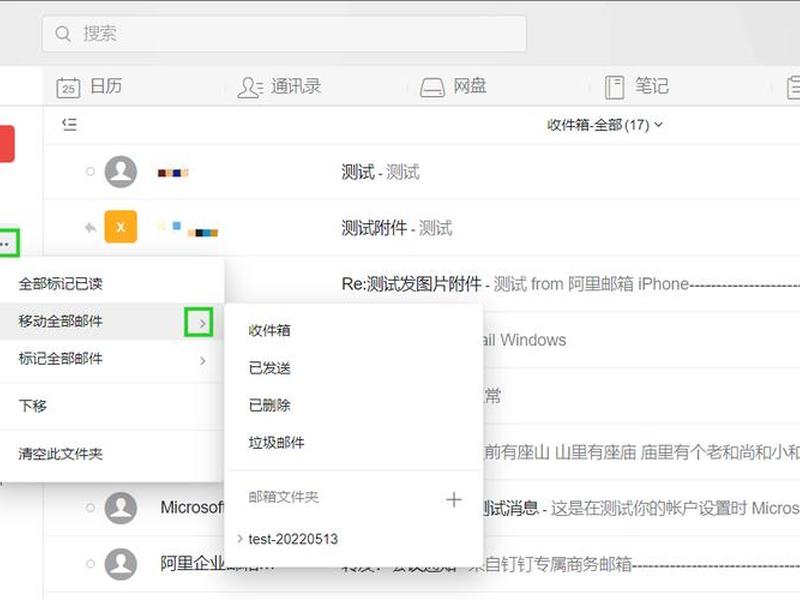This screenshot has width=800, height=600.
Task: Click the gray avatar of the 测试 - 测试 email
Action: (x=121, y=171)
